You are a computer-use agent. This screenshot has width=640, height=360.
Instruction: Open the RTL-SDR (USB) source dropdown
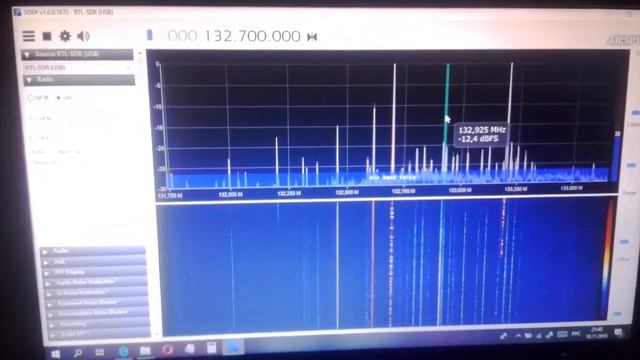[x=78, y=67]
